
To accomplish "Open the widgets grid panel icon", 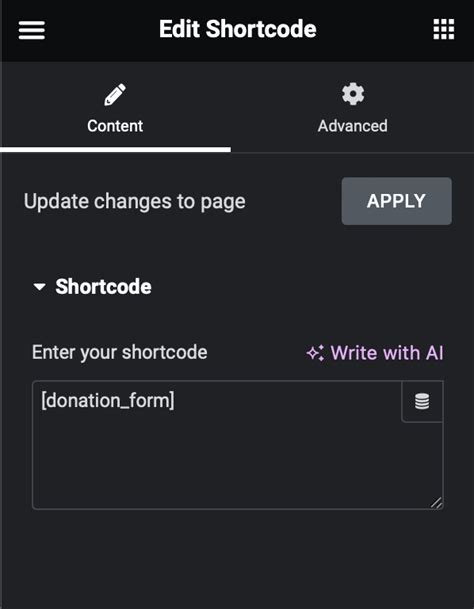I will point(444,29).
